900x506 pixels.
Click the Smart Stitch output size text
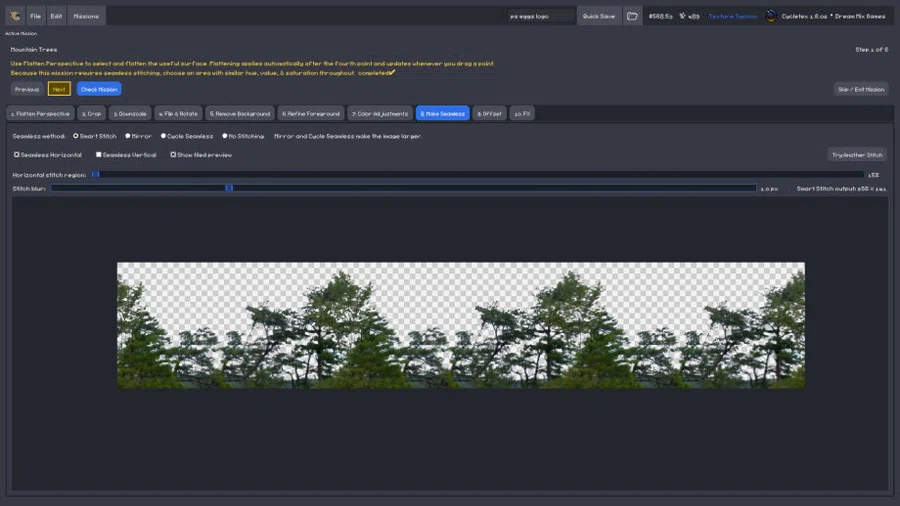(841, 189)
